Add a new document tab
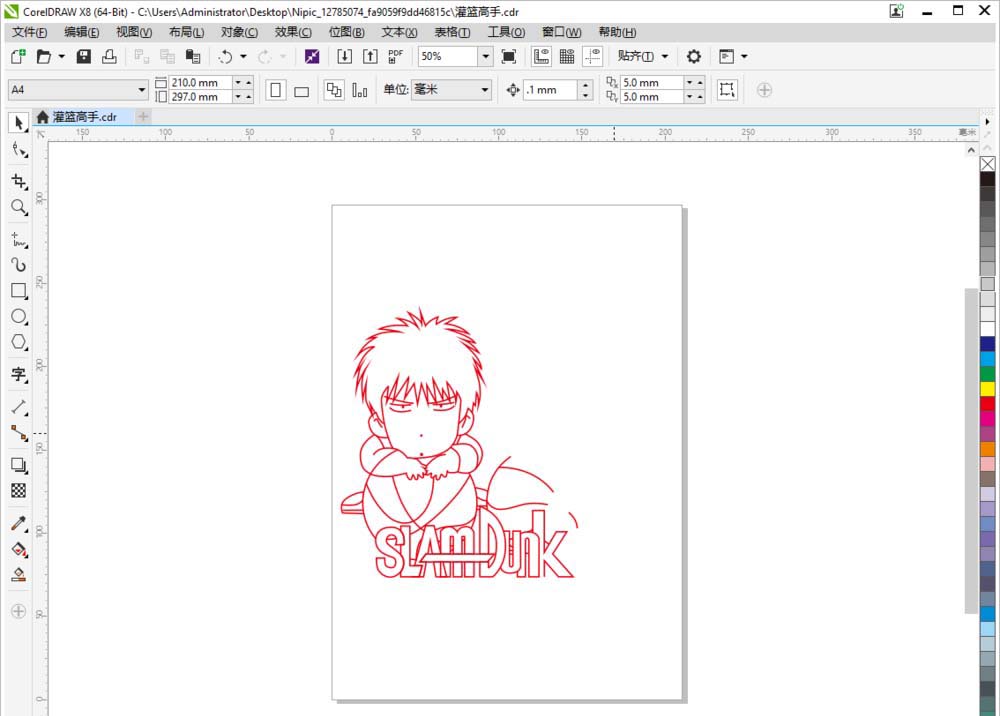Viewport: 1000px width, 716px height. coord(143,117)
